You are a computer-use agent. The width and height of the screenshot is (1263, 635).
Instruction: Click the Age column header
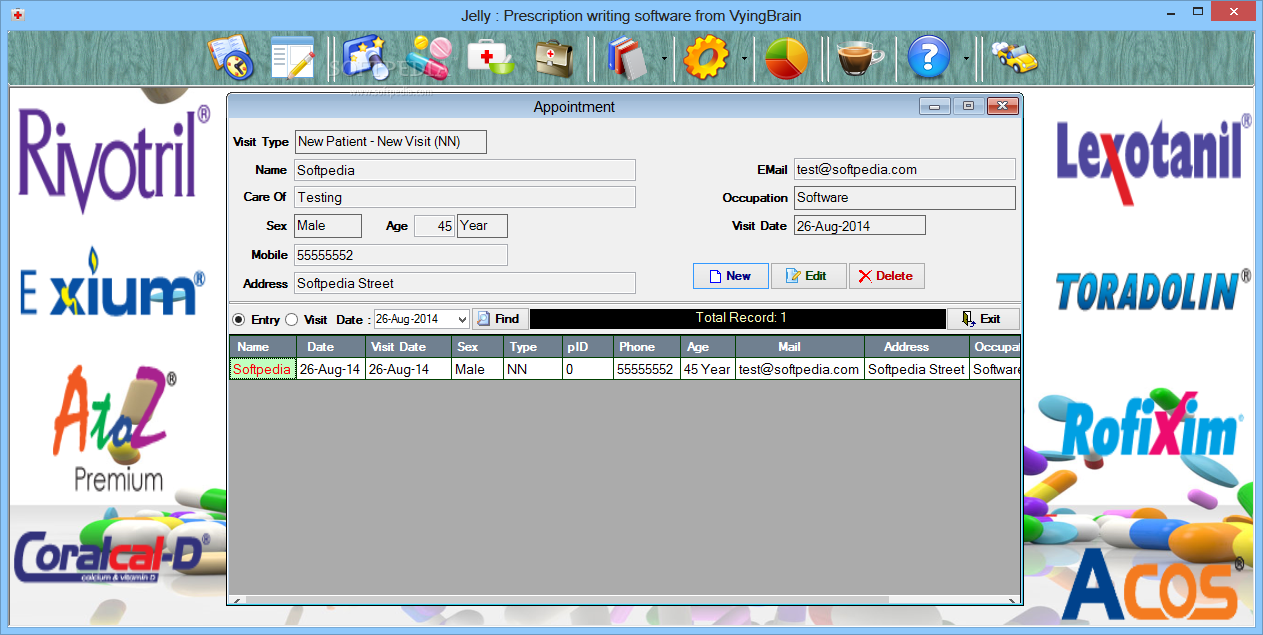click(x=708, y=347)
